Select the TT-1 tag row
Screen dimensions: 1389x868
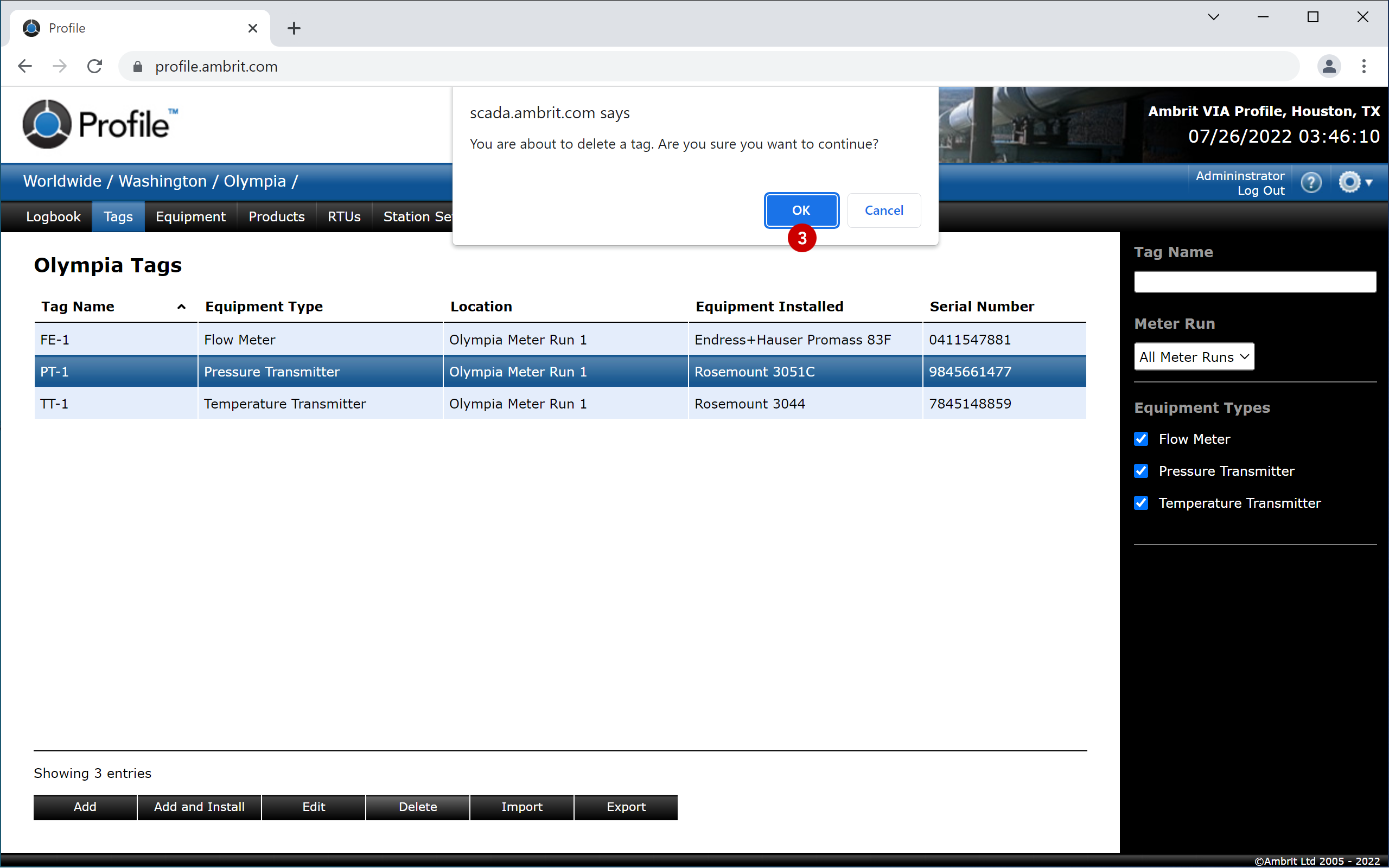(559, 404)
